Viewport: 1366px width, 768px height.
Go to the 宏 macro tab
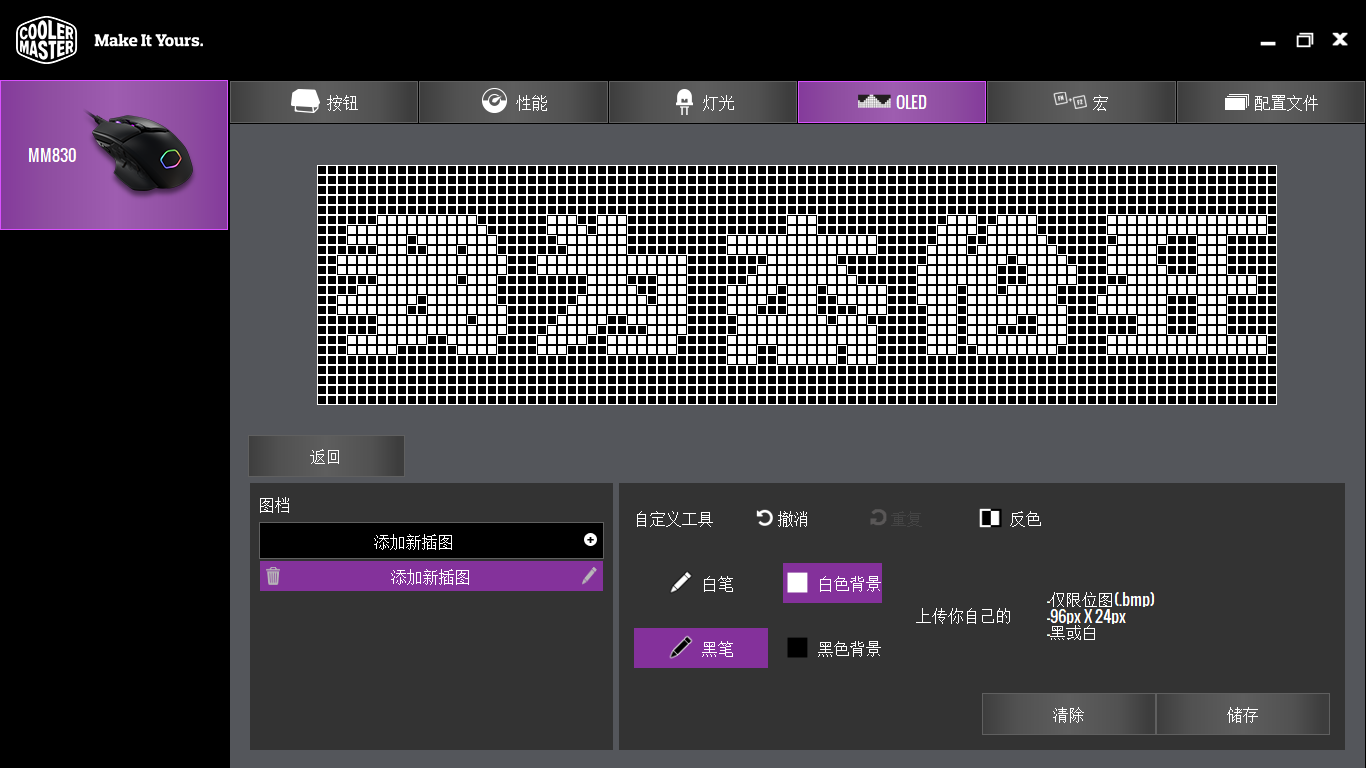pyautogui.click(x=1081, y=102)
